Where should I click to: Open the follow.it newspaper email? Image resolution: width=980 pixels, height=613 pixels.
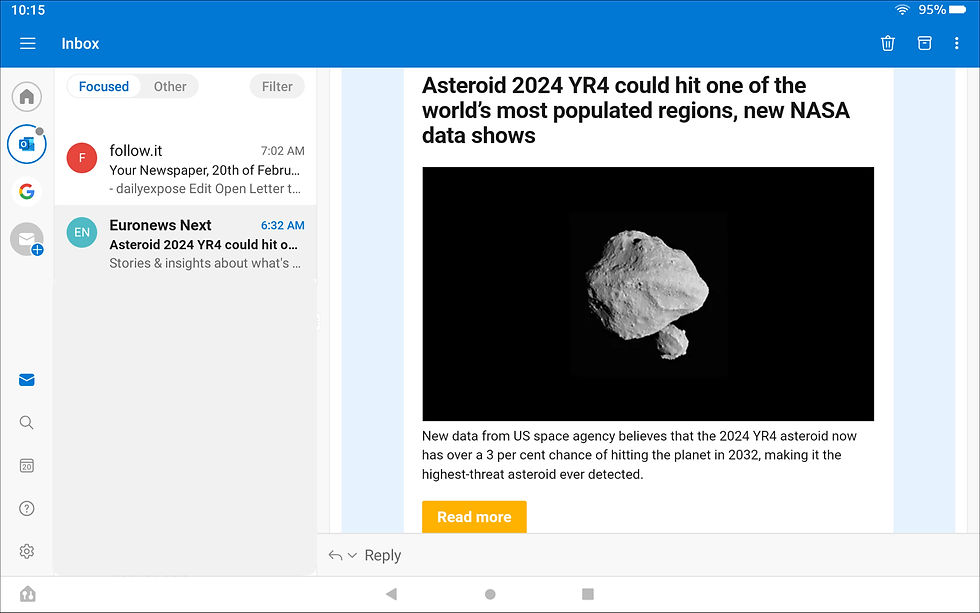[186, 169]
